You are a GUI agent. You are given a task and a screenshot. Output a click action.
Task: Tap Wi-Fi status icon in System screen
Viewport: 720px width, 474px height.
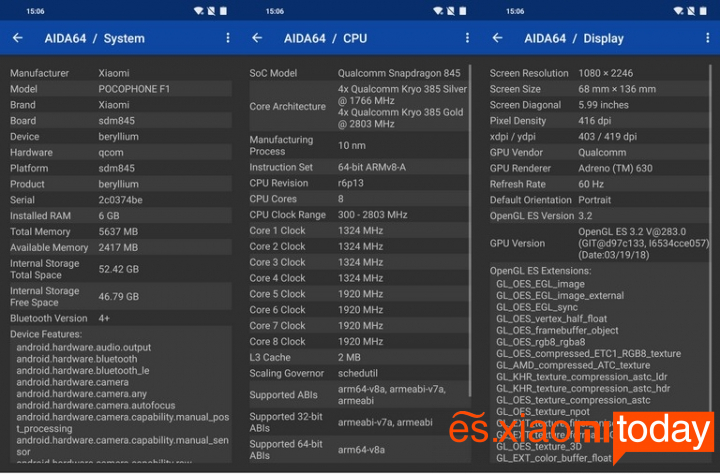click(199, 11)
